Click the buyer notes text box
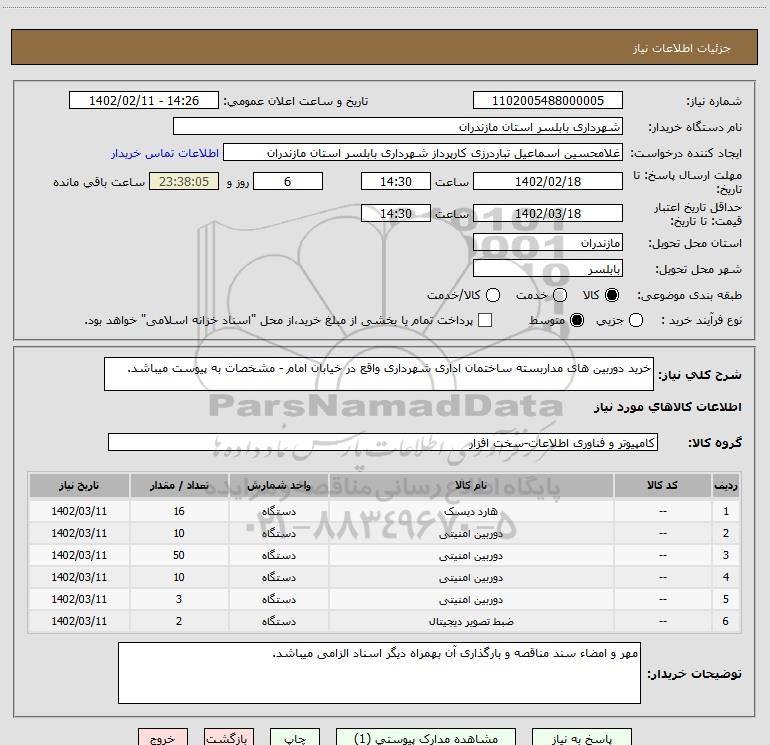This screenshot has height=745, width=770. coord(379,673)
